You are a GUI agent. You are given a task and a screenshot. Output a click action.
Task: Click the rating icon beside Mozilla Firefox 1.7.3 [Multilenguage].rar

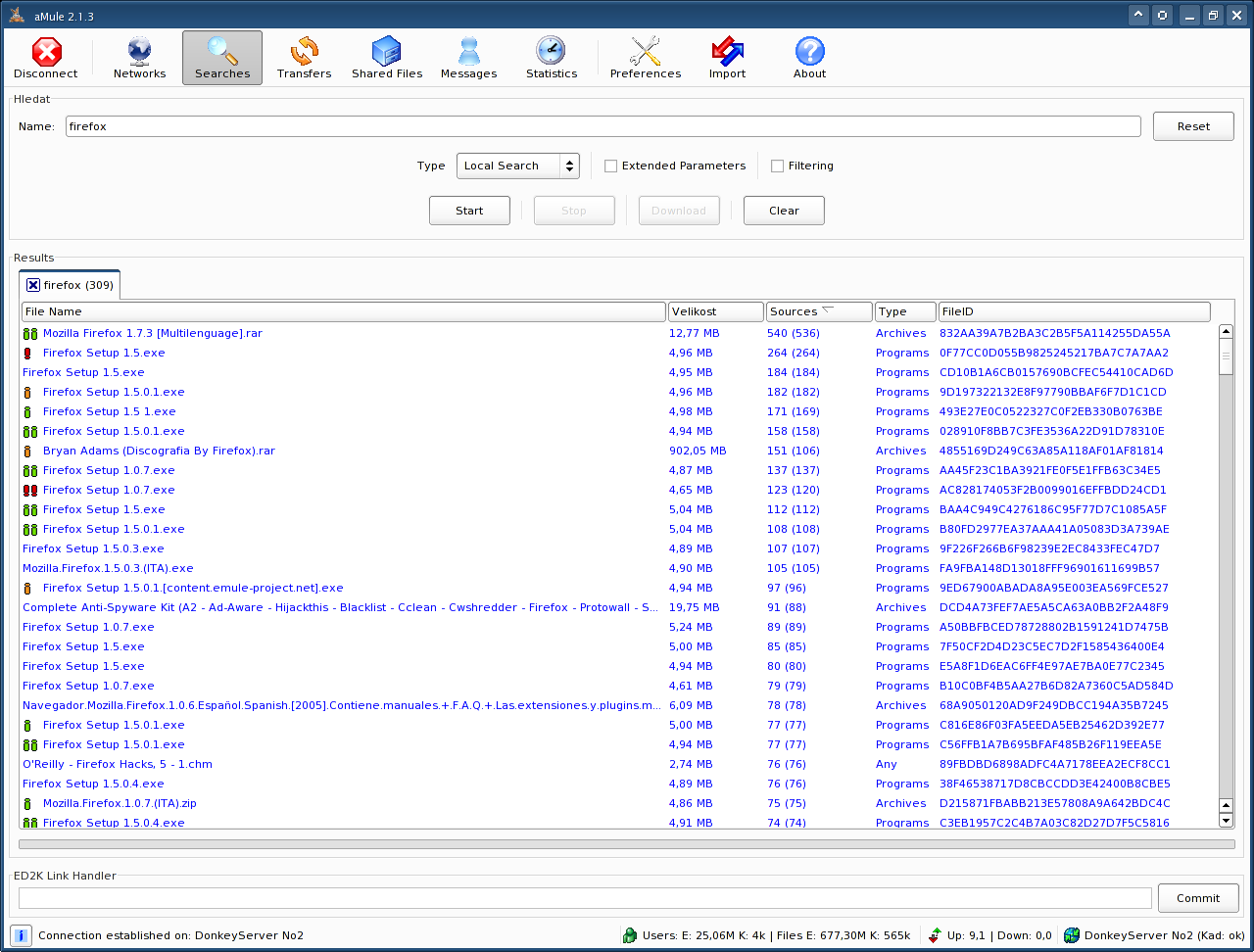pos(30,334)
